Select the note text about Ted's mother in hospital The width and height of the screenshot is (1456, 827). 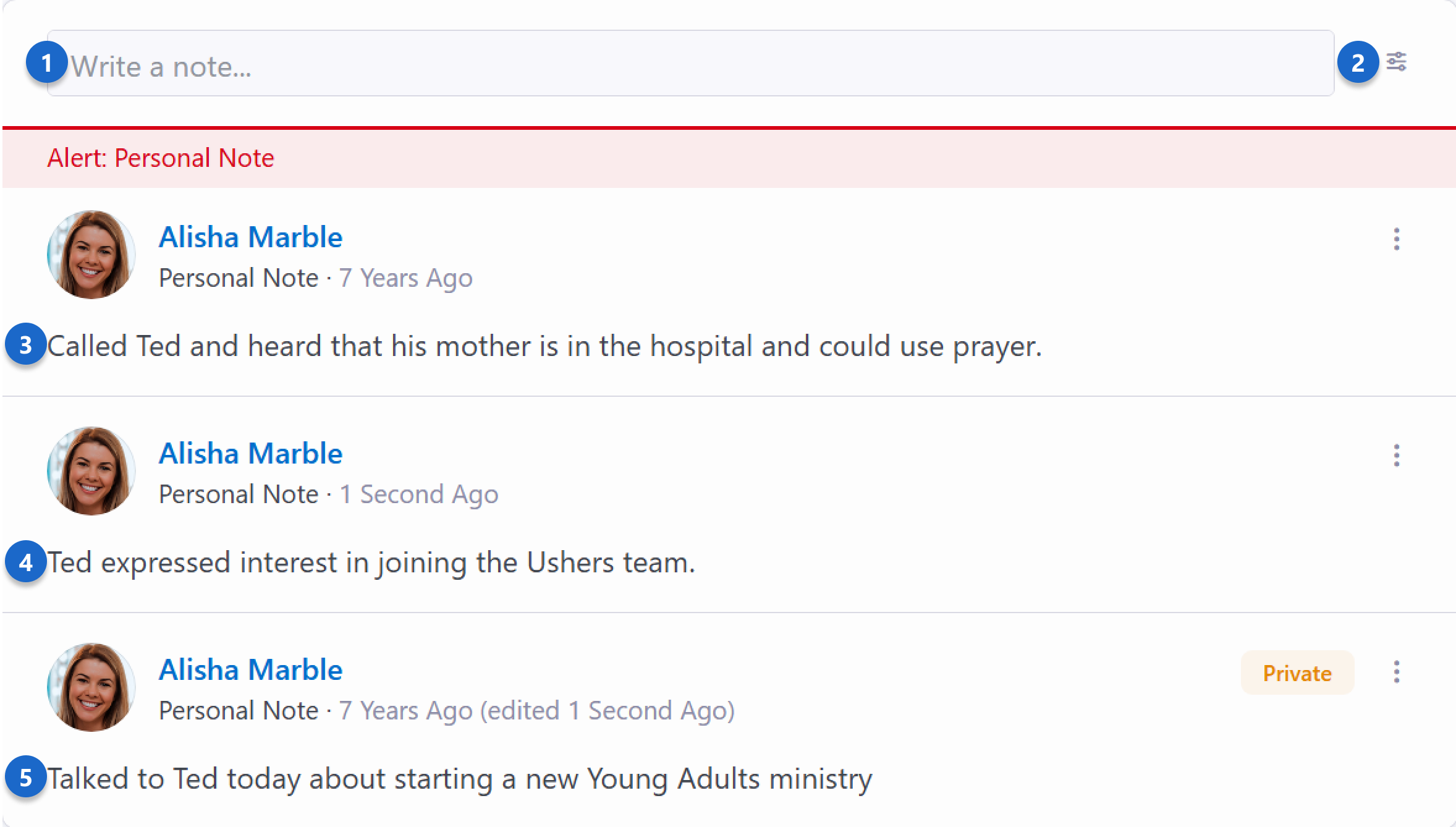click(x=544, y=346)
